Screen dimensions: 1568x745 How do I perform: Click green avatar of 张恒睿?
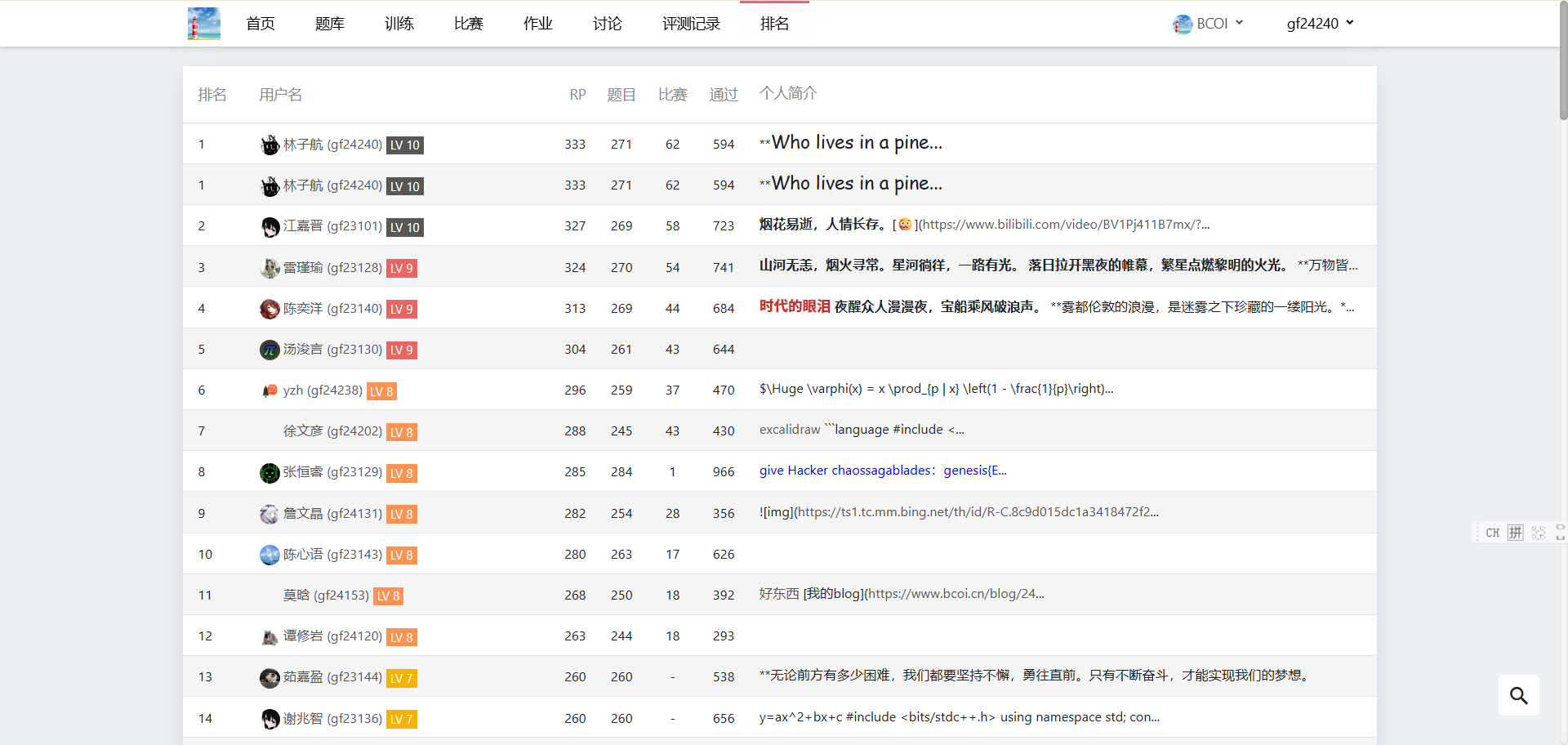tap(269, 473)
